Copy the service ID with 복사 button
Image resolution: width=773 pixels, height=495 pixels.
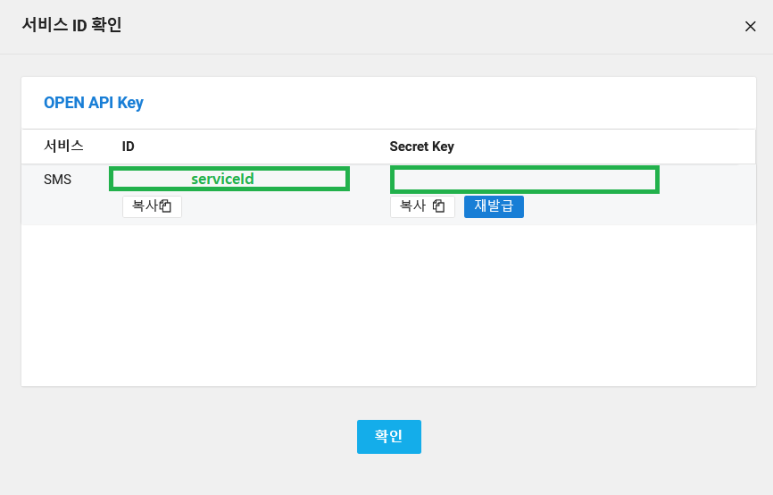(152, 206)
